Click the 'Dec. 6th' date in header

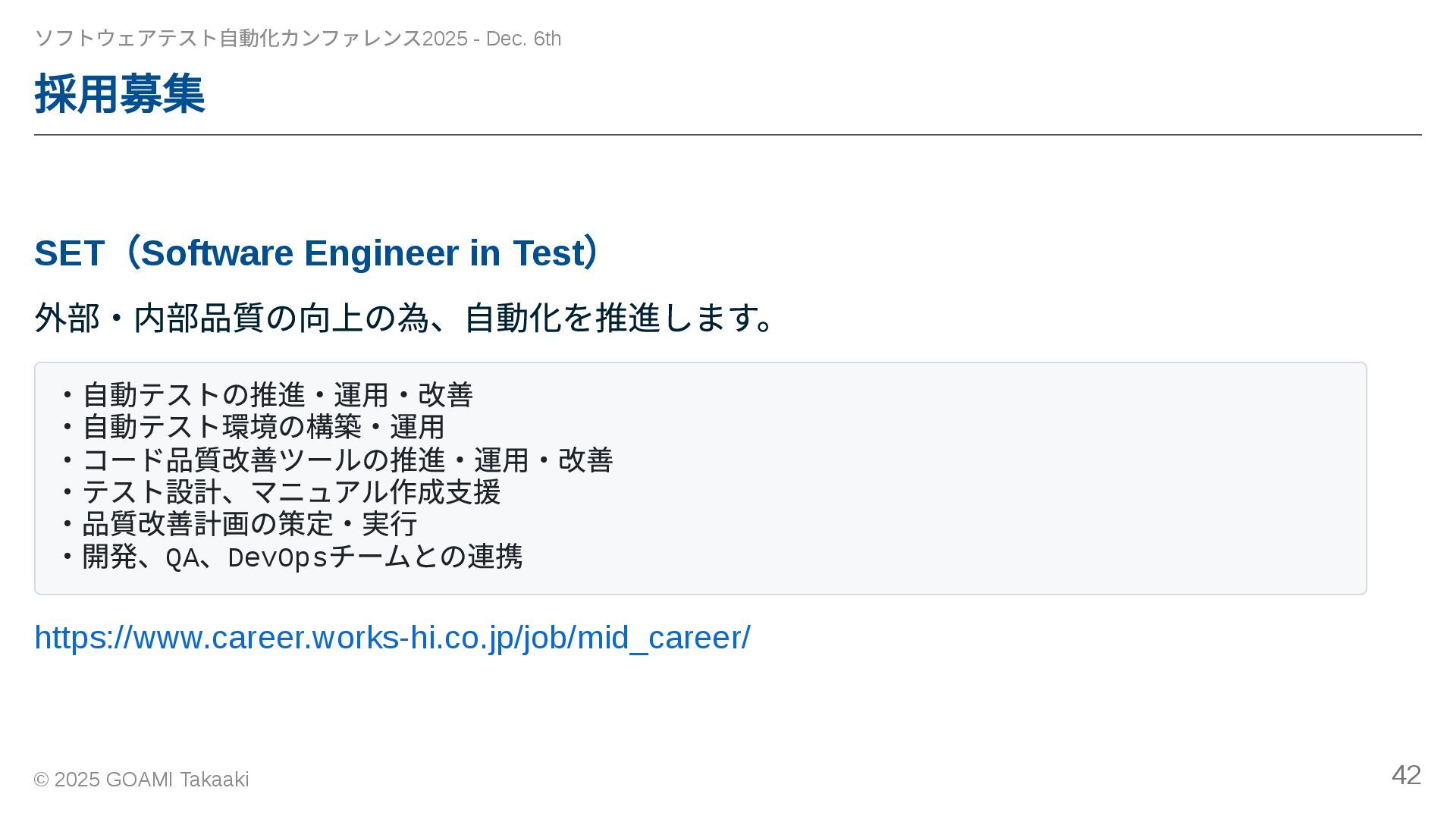click(523, 39)
